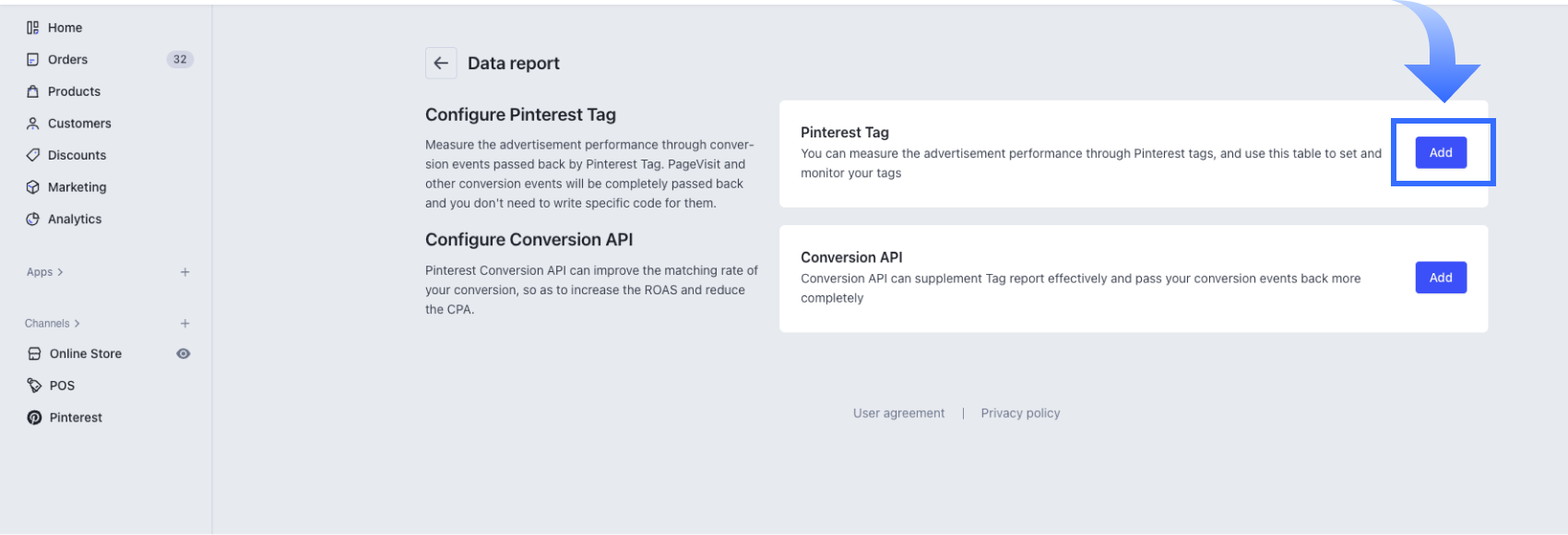Click the Home icon in sidebar

[33, 28]
